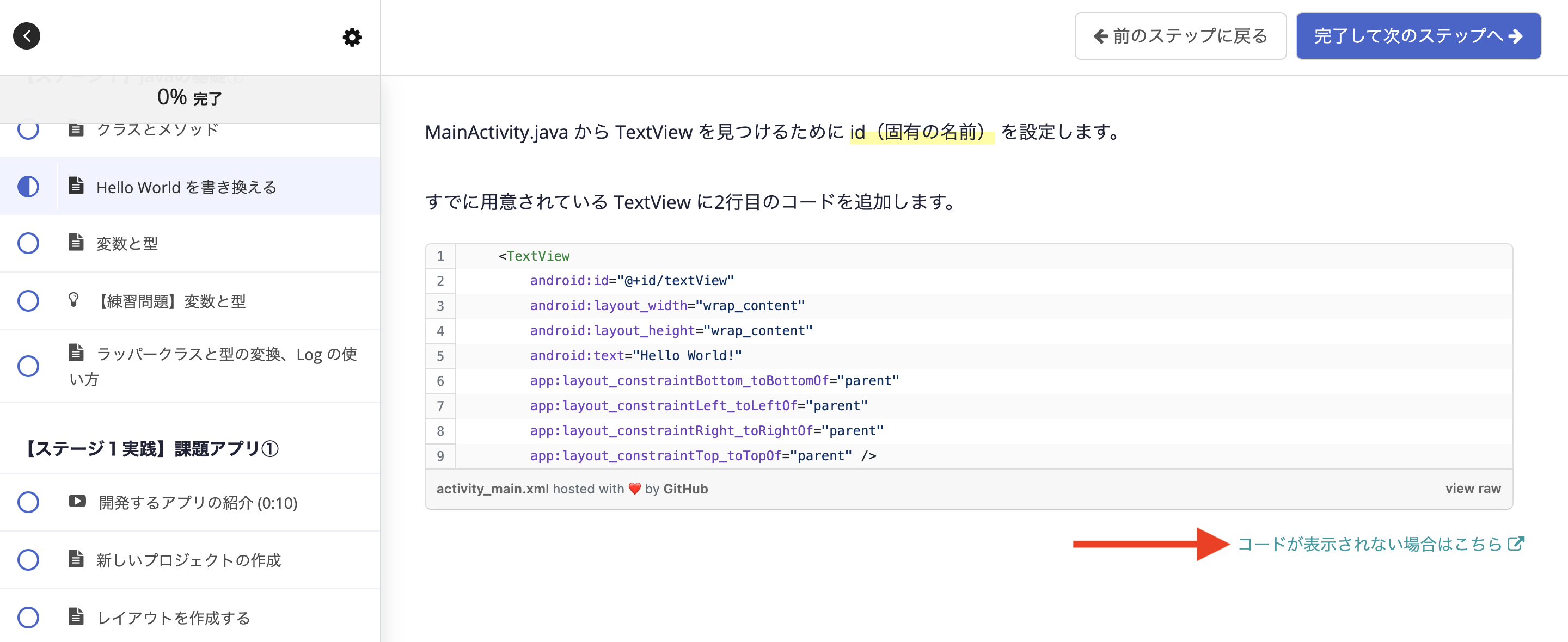Click highlighted text id（固有の名前）

pos(922,132)
